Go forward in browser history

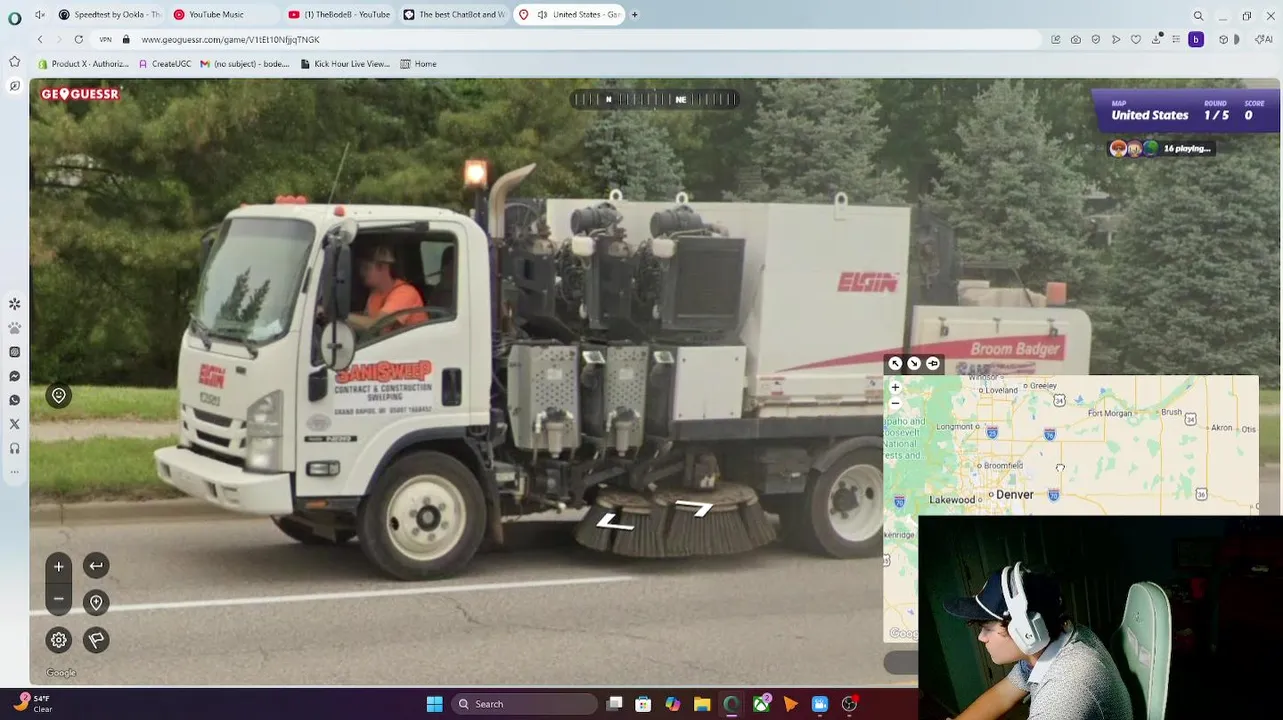click(x=59, y=39)
